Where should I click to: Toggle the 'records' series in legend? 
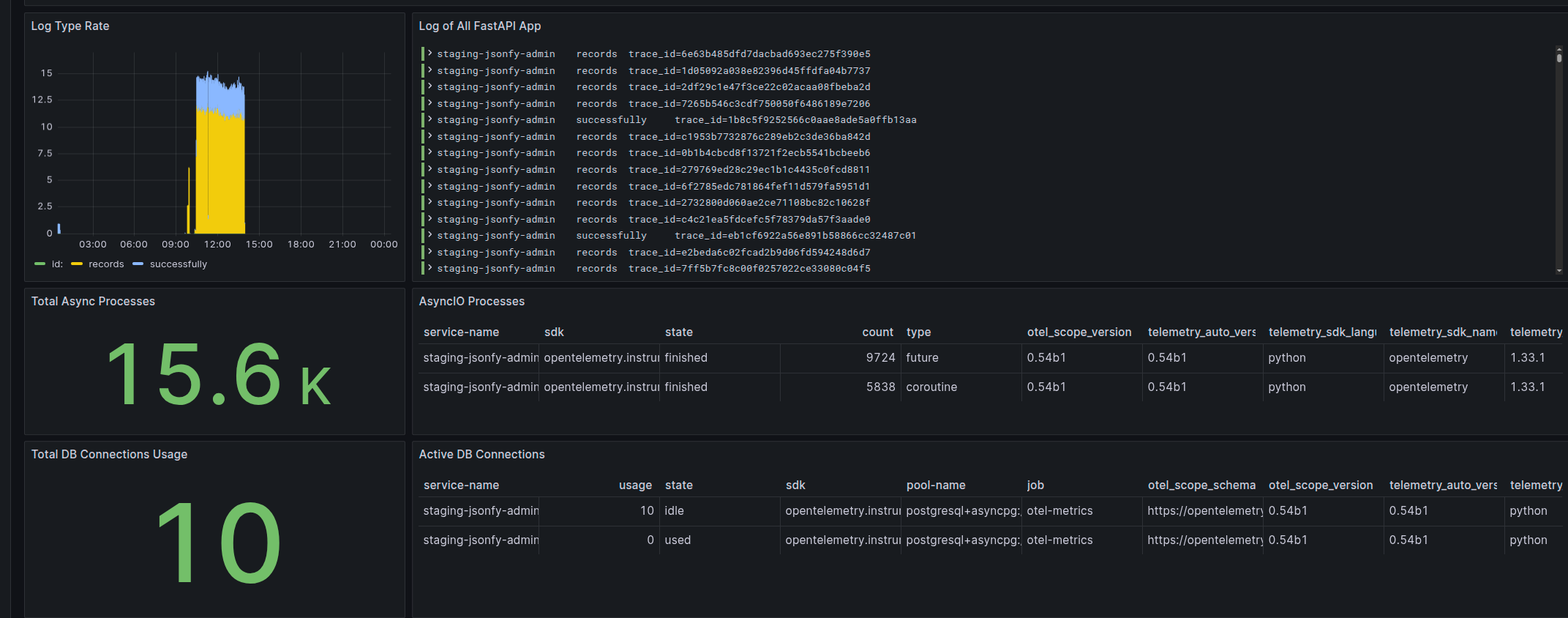[x=106, y=264]
